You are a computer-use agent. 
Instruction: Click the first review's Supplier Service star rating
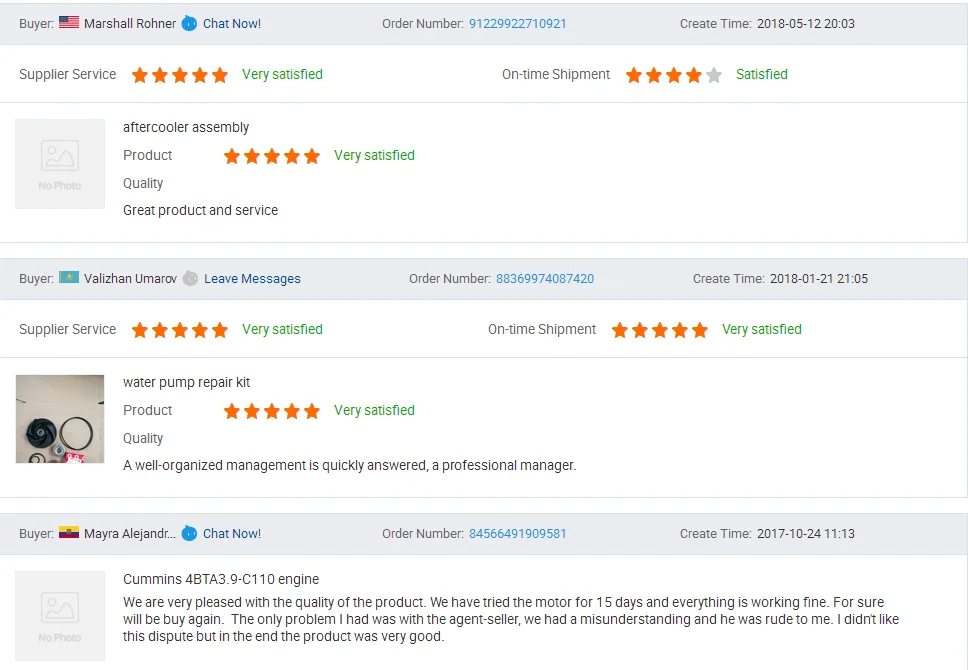pyautogui.click(x=180, y=75)
